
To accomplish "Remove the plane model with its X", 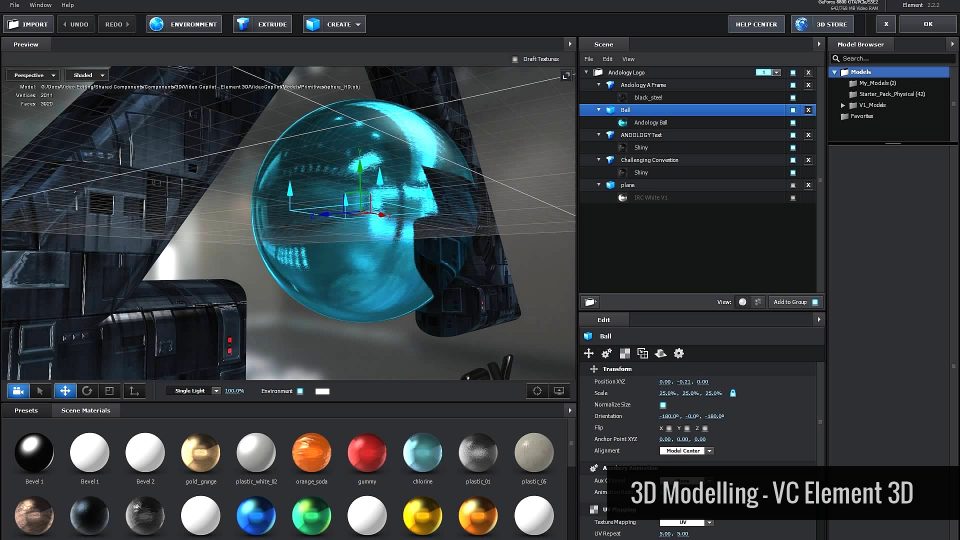I will 808,185.
